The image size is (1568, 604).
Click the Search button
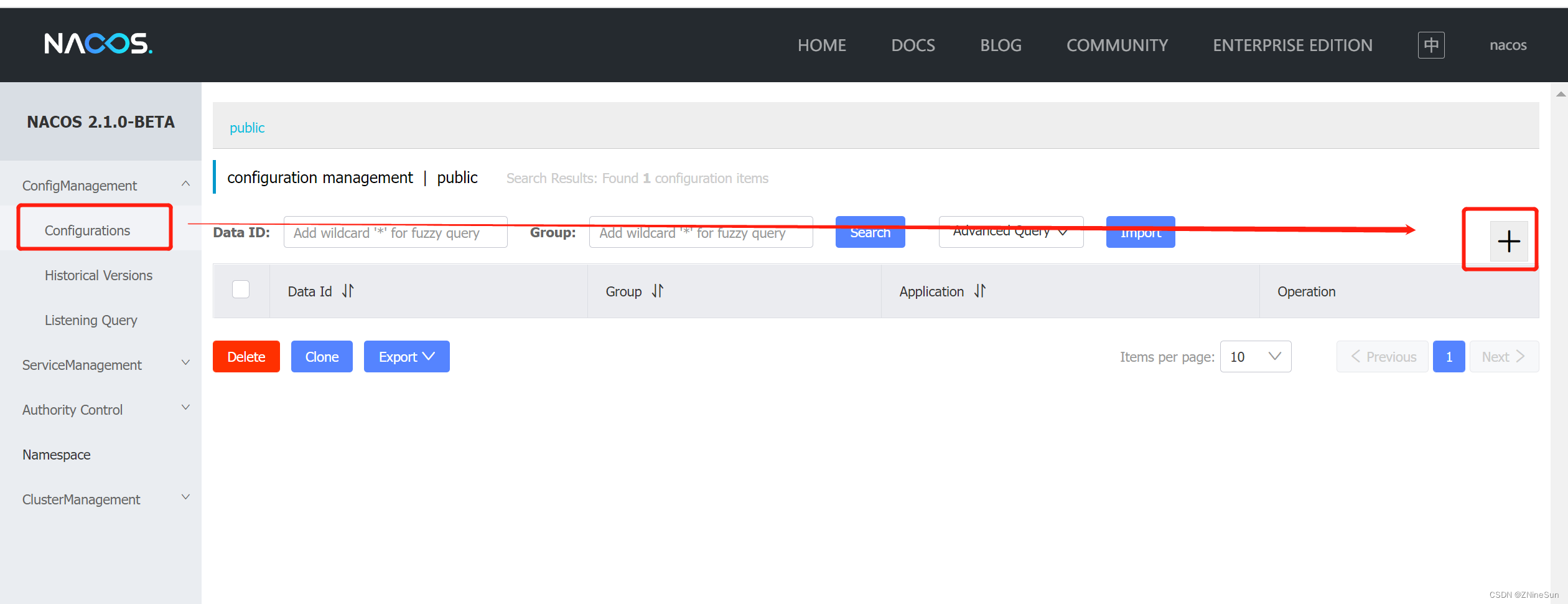point(870,232)
